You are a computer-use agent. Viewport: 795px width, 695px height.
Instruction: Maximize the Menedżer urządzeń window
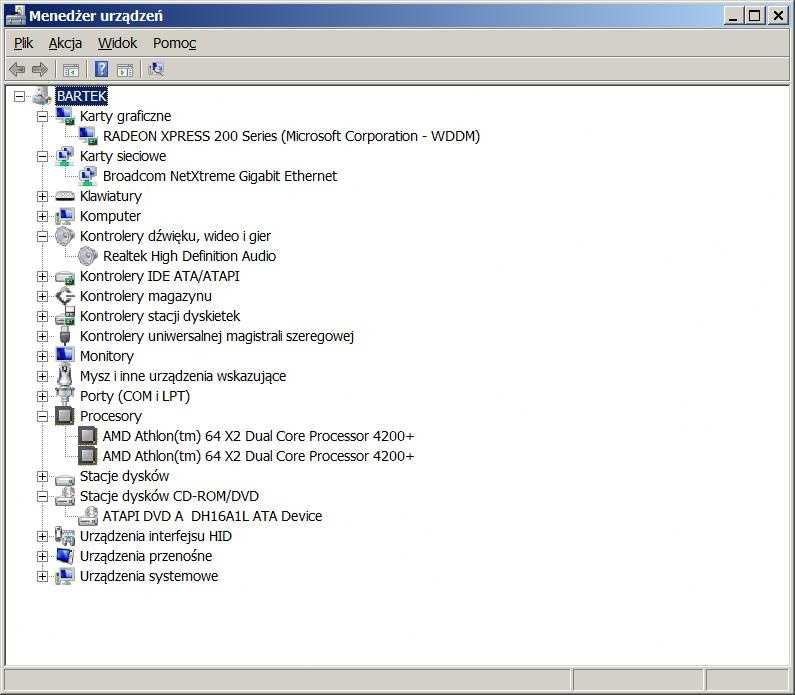point(754,16)
